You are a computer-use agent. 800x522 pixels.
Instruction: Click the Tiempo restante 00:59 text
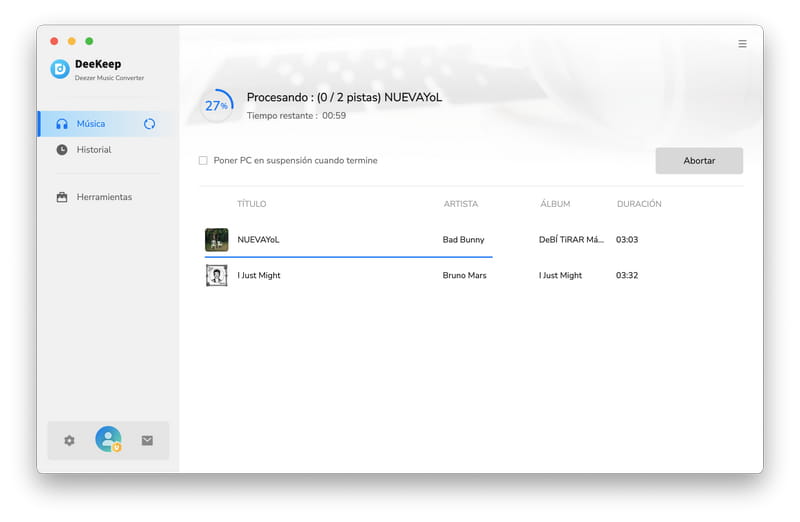(296, 116)
